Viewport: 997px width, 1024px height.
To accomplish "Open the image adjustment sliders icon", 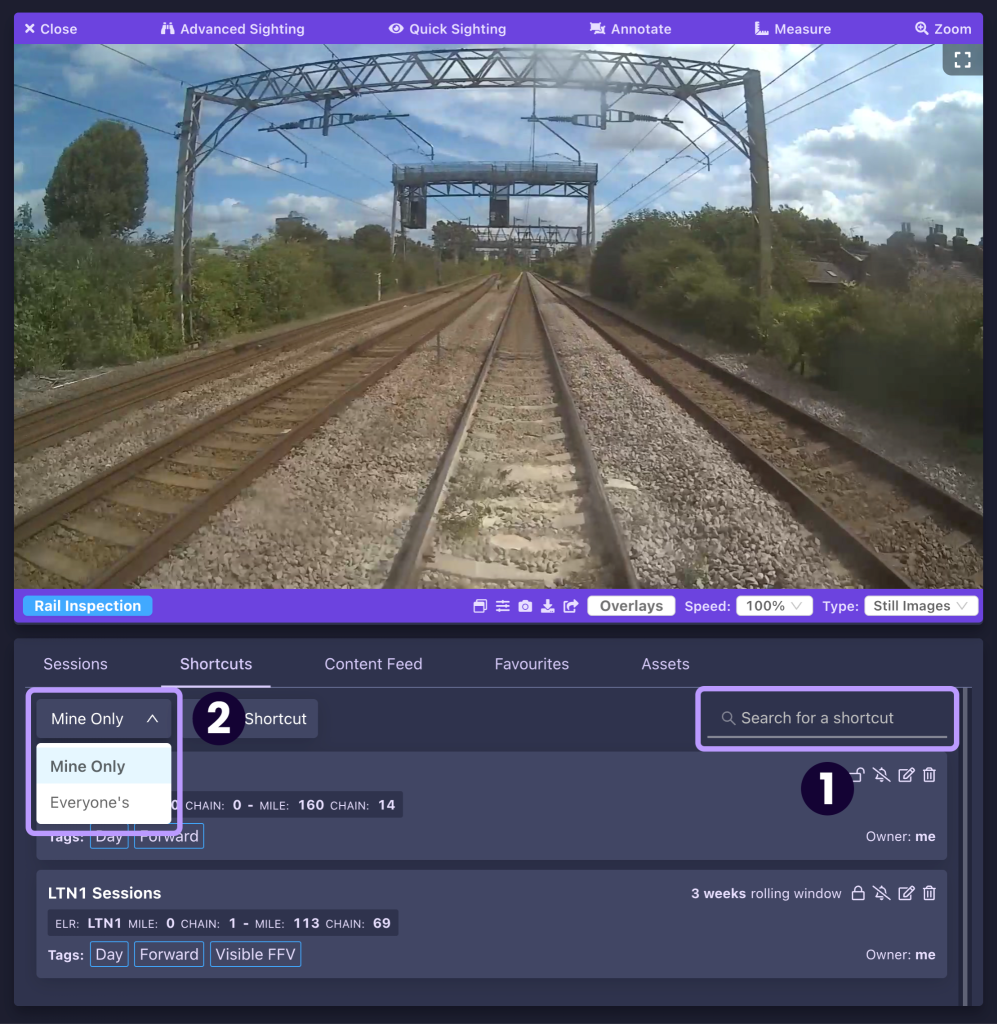I will click(503, 606).
